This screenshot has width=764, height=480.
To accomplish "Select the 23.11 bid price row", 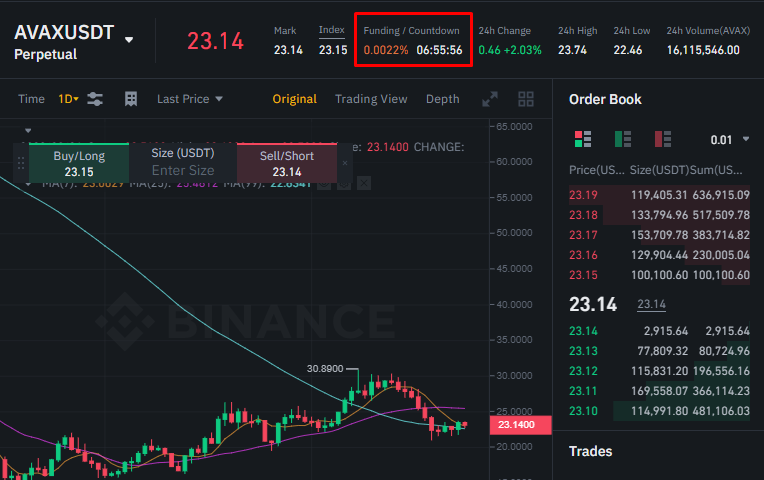I will pyautogui.click(x=659, y=391).
